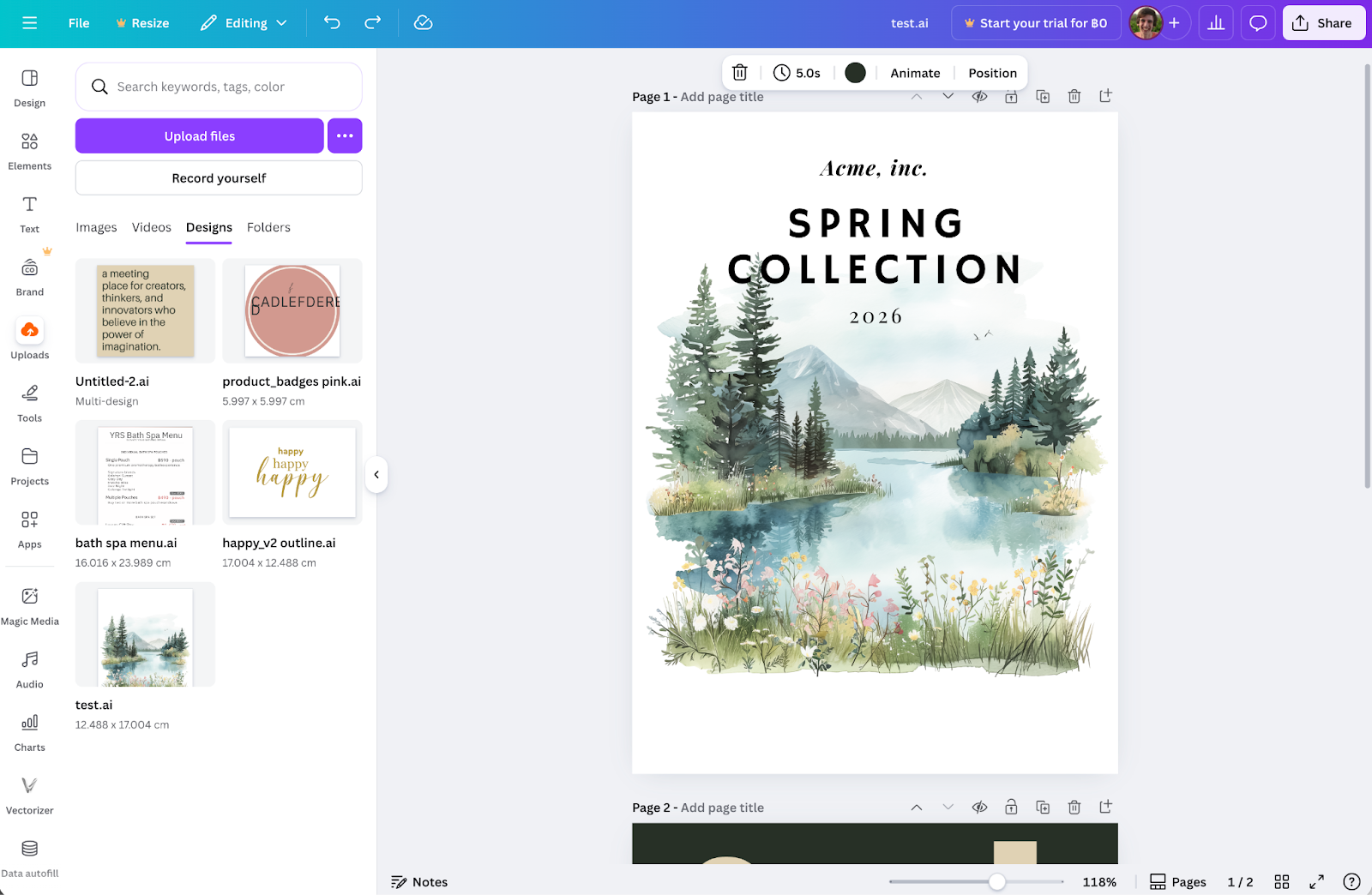Lock Page 1

click(1011, 97)
